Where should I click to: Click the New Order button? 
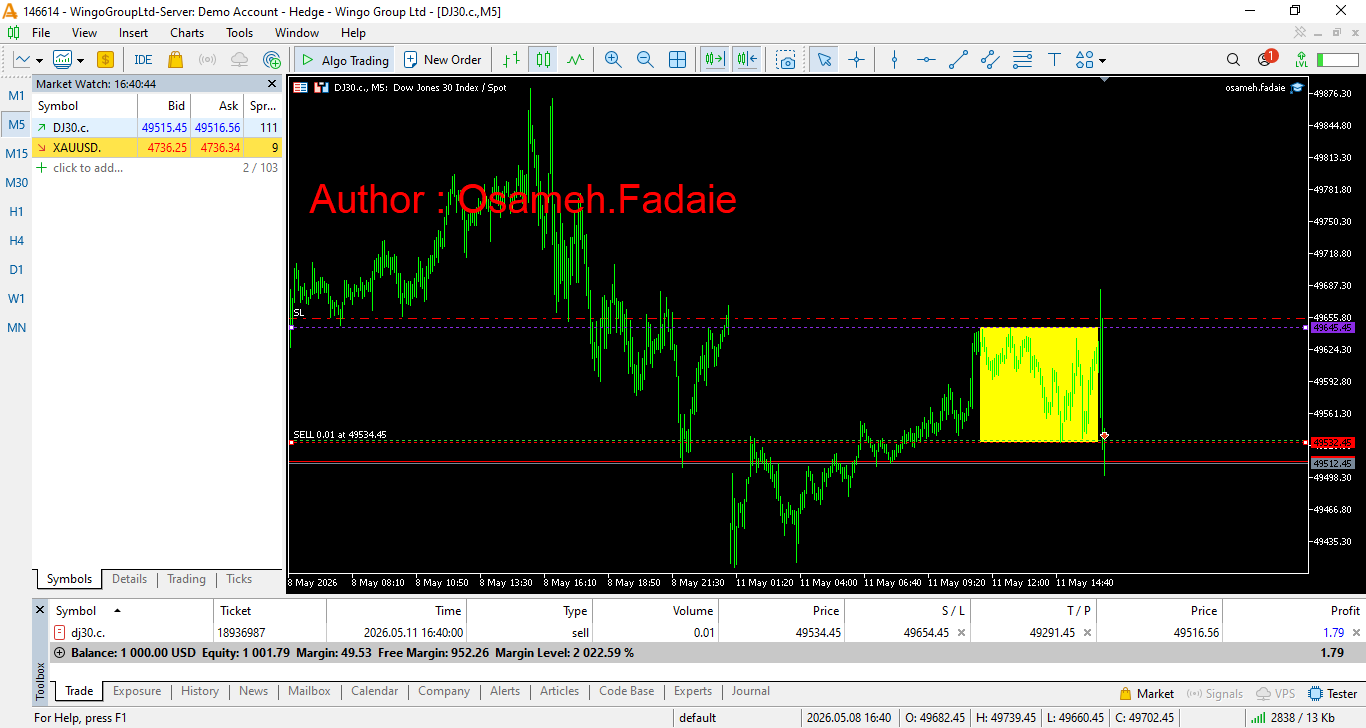click(x=442, y=60)
